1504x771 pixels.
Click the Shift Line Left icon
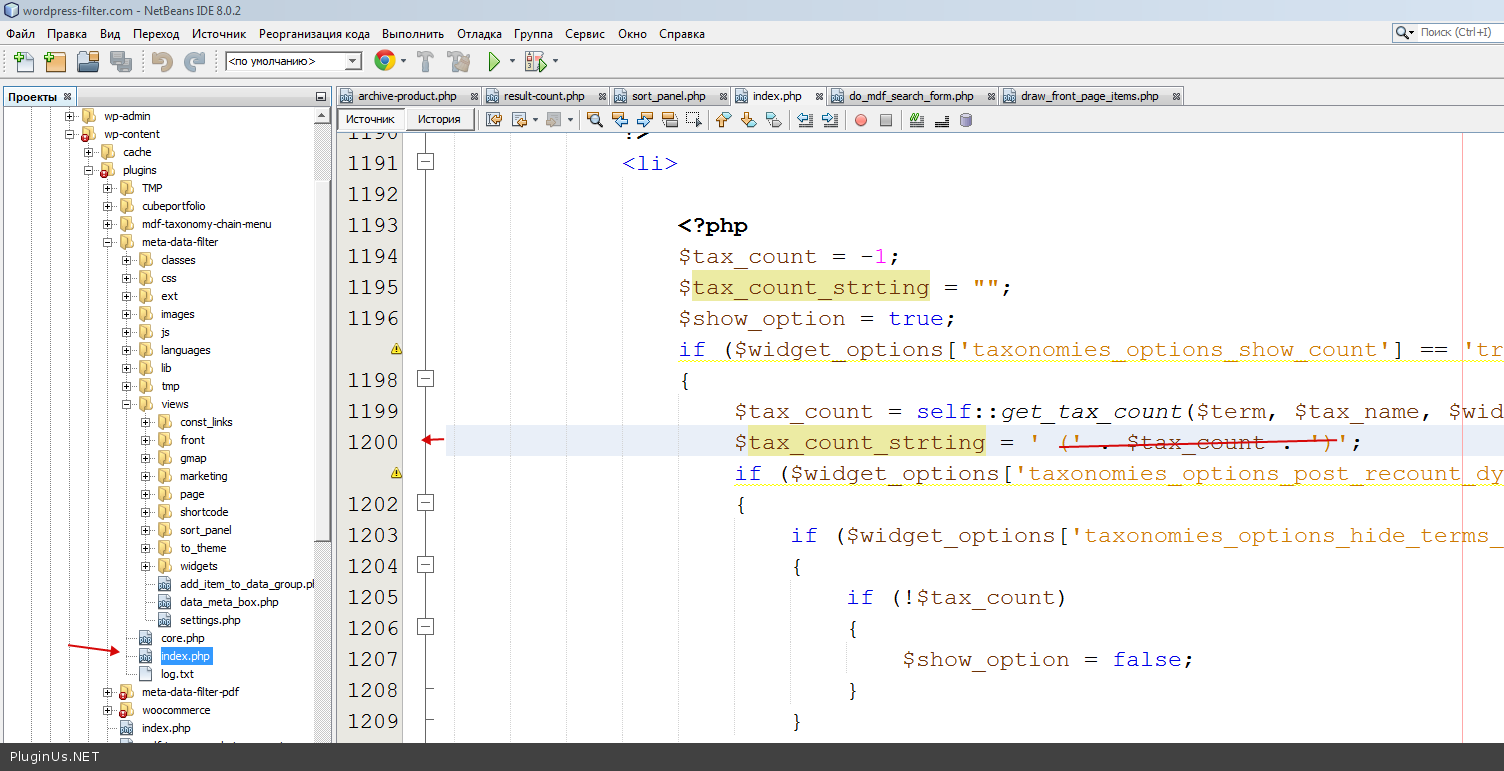click(805, 120)
